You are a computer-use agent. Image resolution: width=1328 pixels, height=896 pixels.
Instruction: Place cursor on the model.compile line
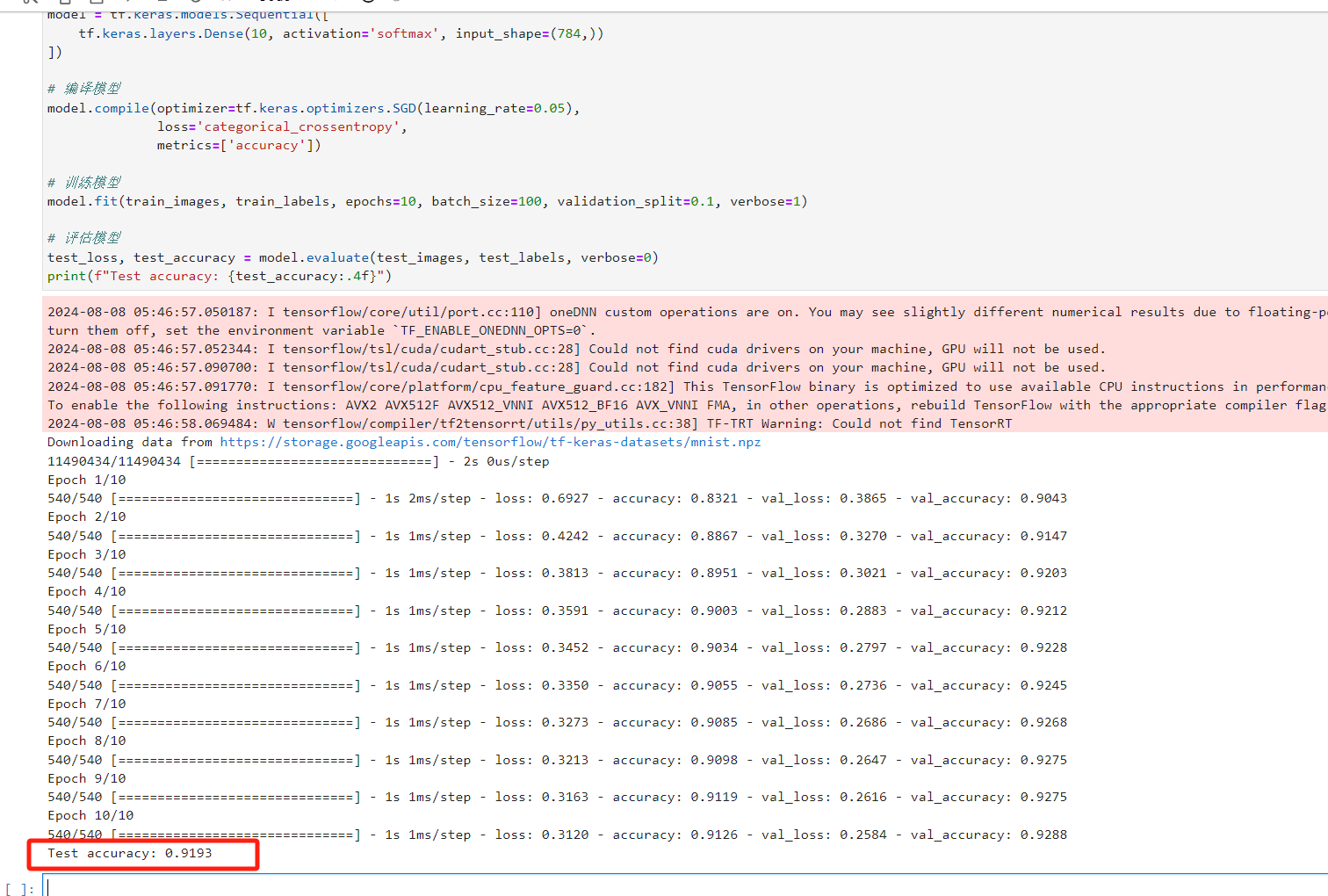click(314, 108)
